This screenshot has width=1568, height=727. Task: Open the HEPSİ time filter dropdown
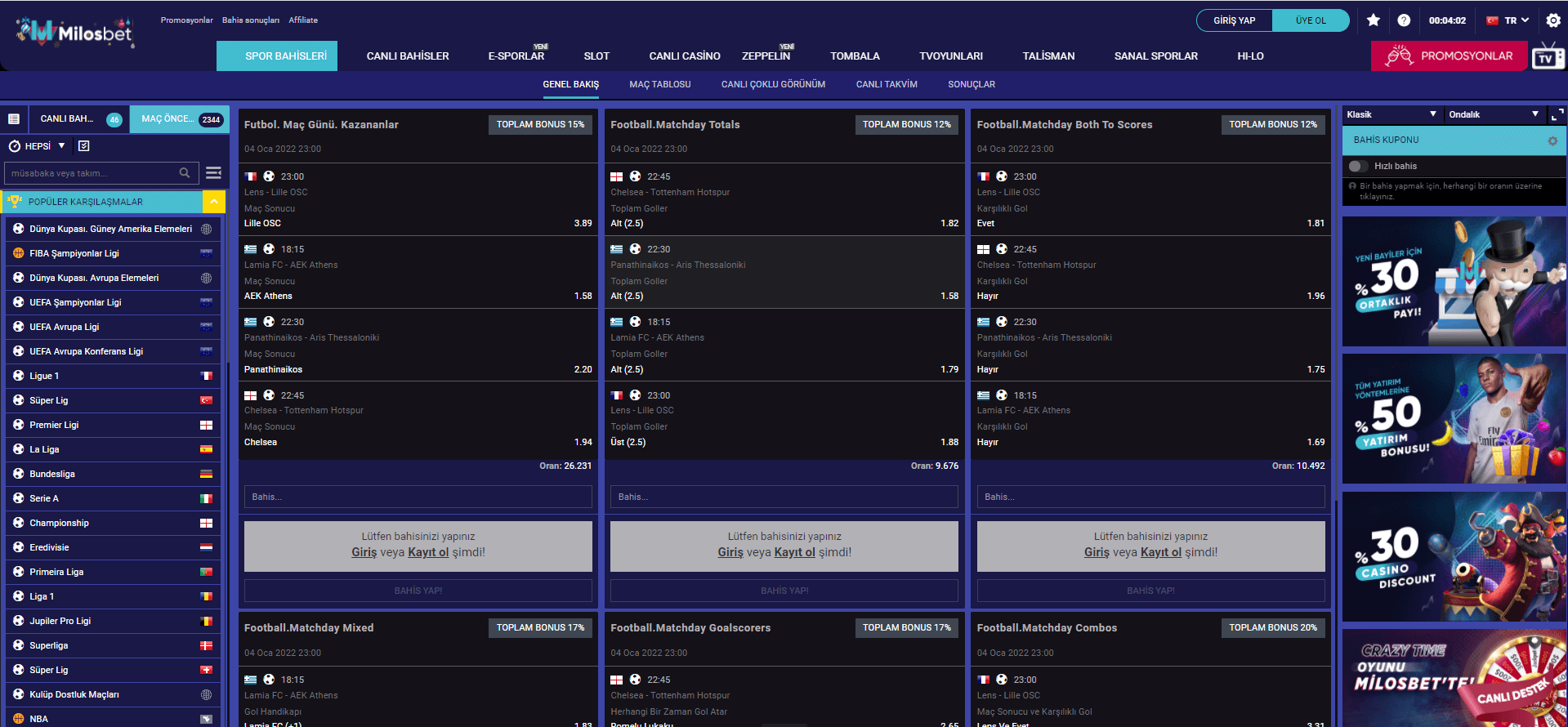38,146
